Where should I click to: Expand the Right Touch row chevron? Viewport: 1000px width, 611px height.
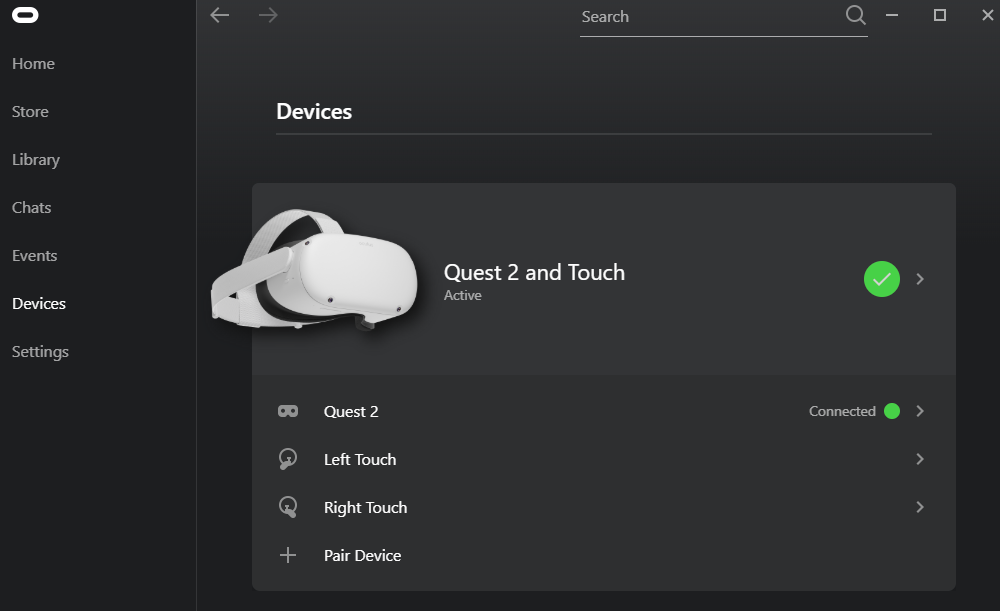pyautogui.click(x=920, y=507)
